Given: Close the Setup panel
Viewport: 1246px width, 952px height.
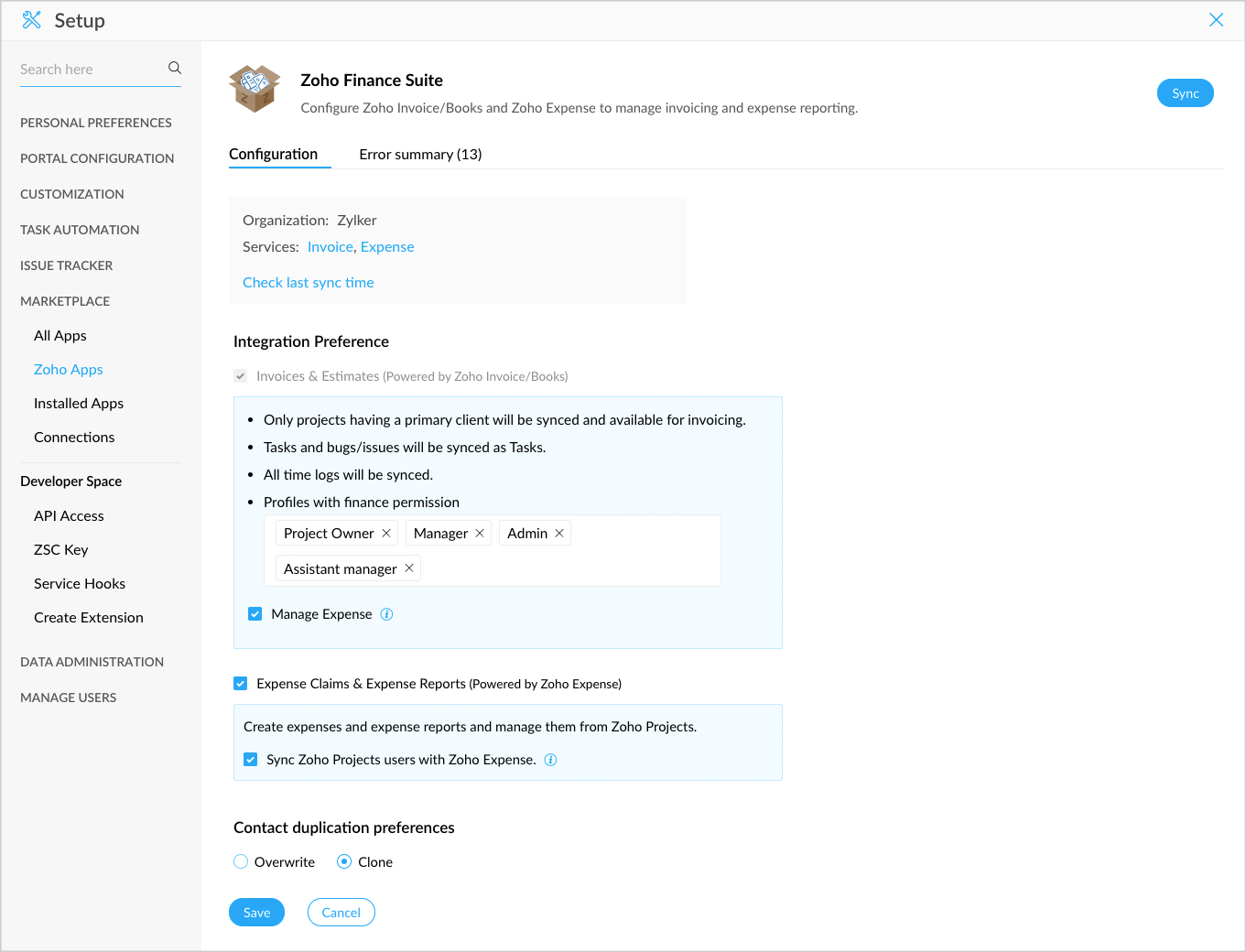Looking at the screenshot, I should (1216, 20).
